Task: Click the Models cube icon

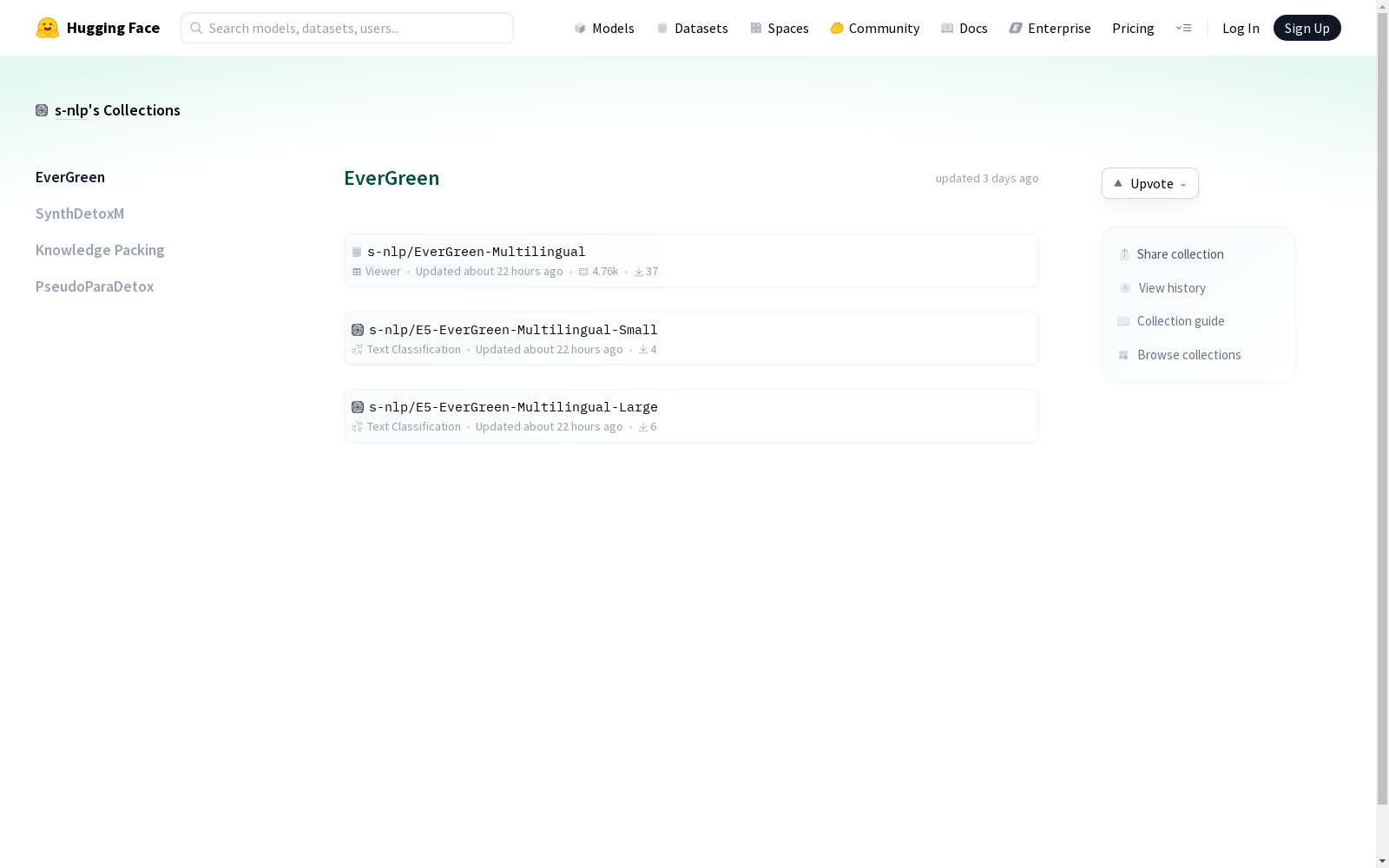Action: tap(580, 28)
